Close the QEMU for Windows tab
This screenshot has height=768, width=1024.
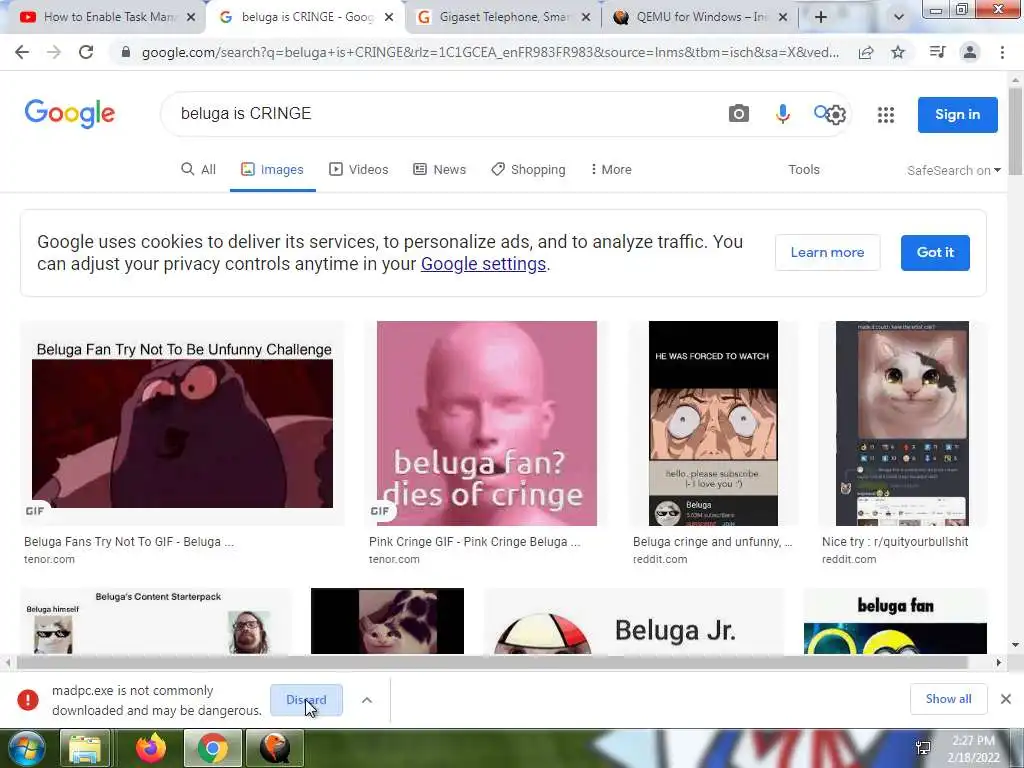pos(784,17)
